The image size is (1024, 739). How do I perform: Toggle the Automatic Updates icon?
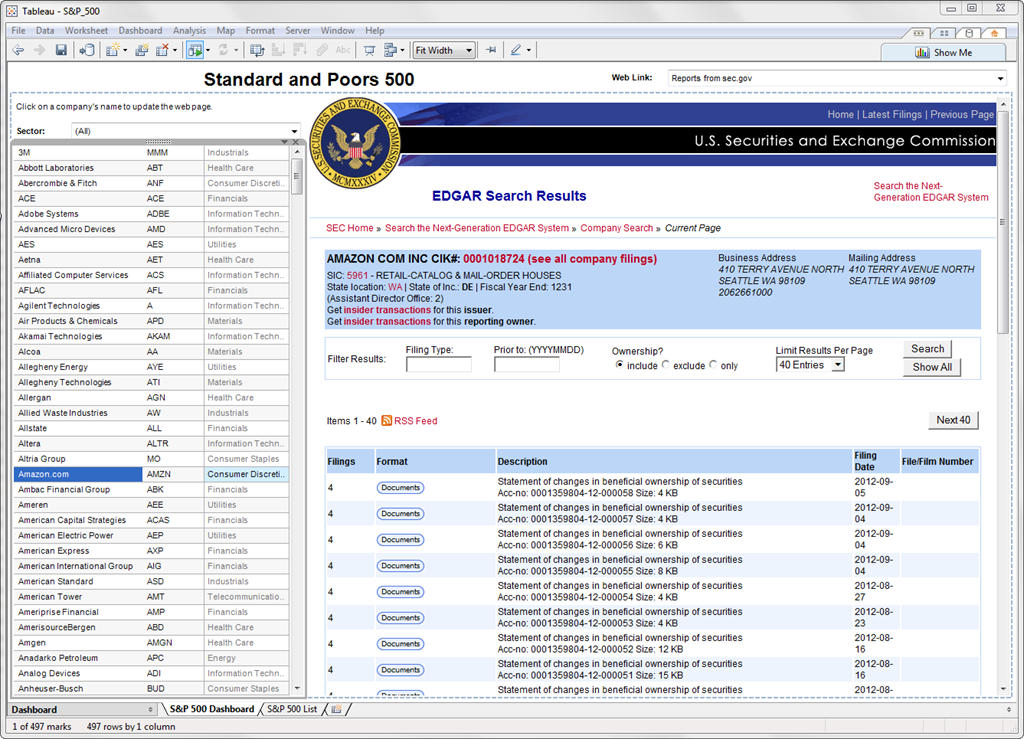(195, 50)
